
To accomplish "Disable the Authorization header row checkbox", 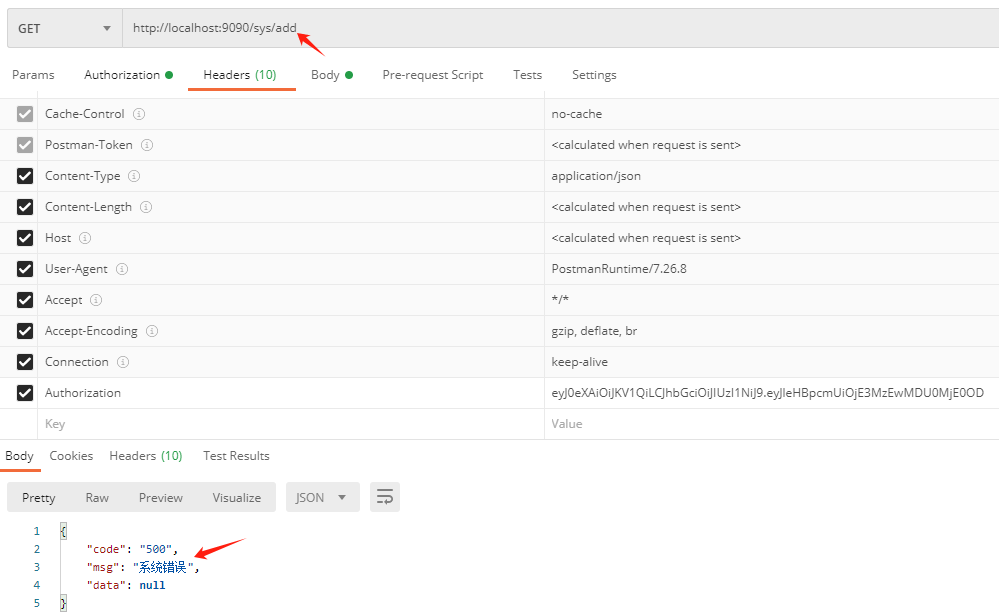I will [25, 393].
